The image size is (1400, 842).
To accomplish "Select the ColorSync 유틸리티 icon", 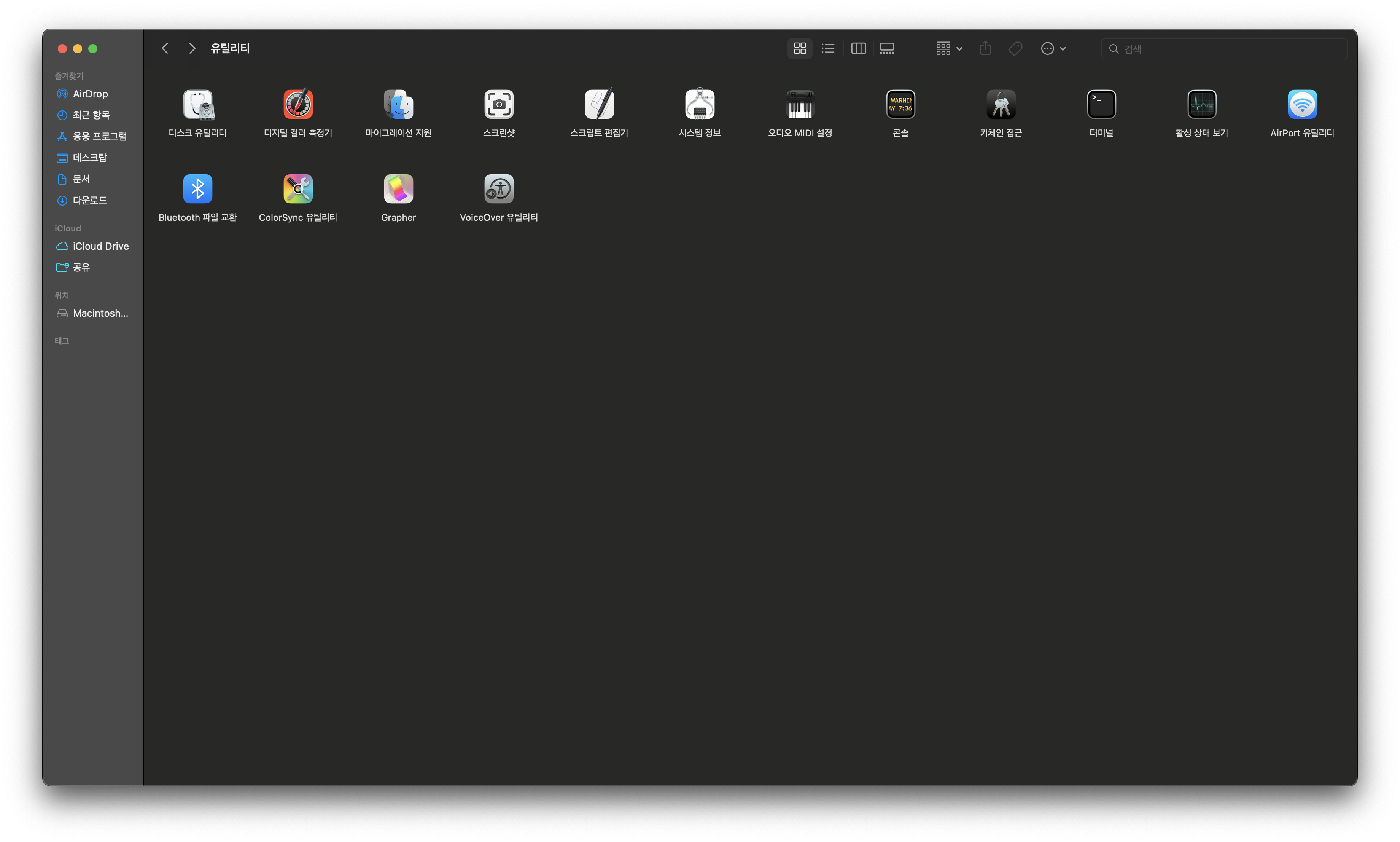I will pyautogui.click(x=298, y=189).
